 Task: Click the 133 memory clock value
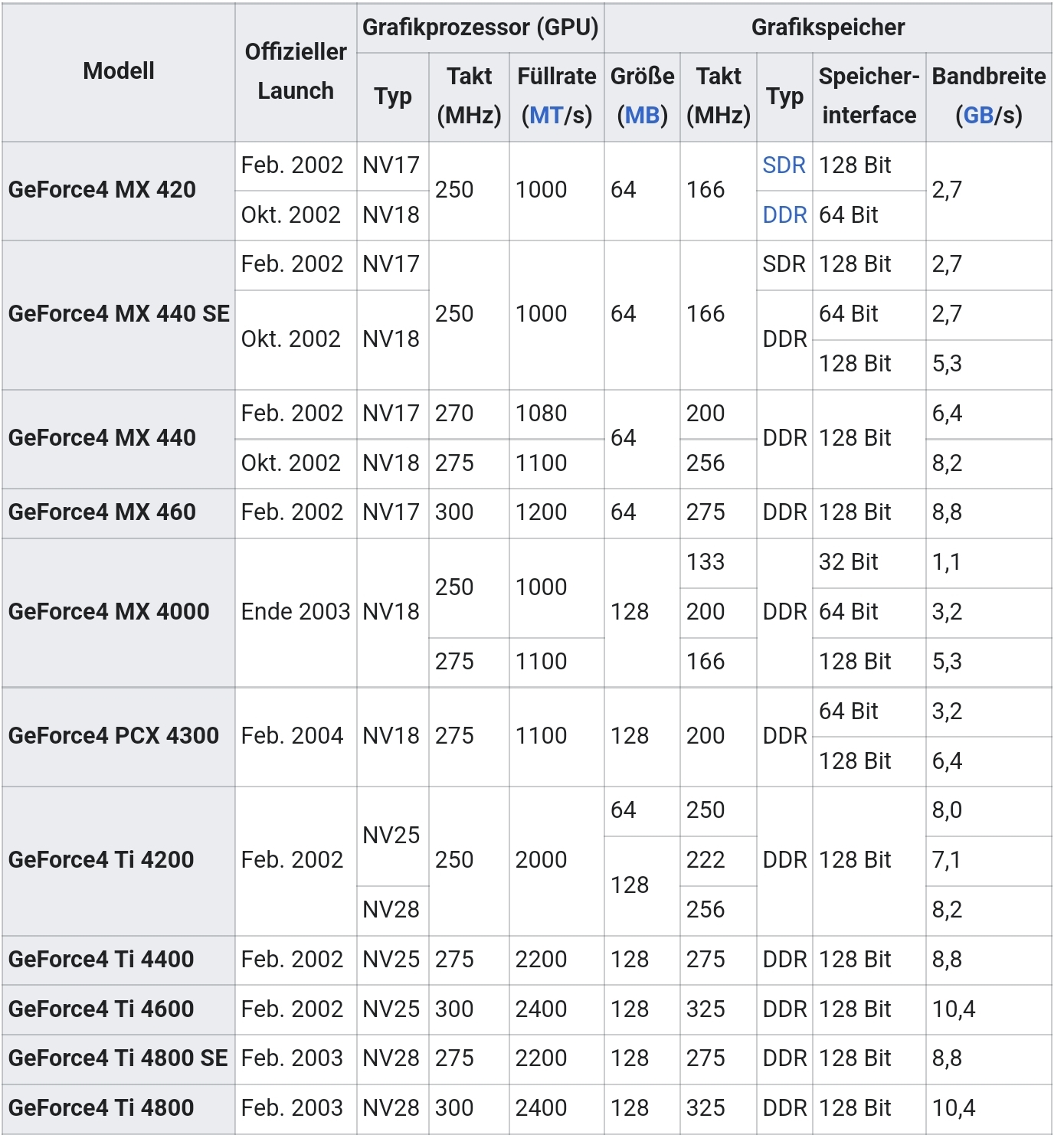click(718, 563)
